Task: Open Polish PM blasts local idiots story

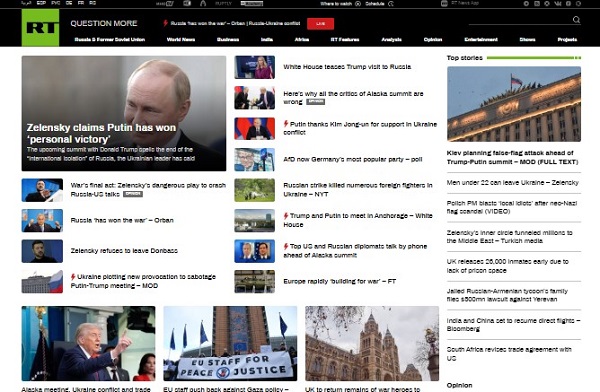Action: pyautogui.click(x=512, y=207)
